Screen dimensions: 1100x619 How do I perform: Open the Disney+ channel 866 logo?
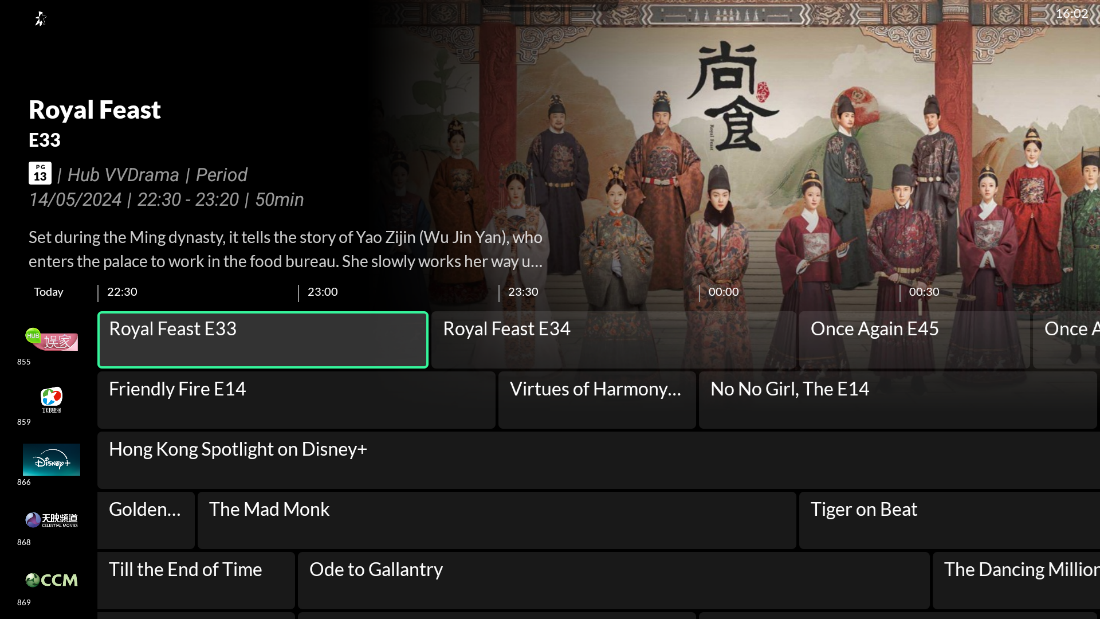[51, 460]
